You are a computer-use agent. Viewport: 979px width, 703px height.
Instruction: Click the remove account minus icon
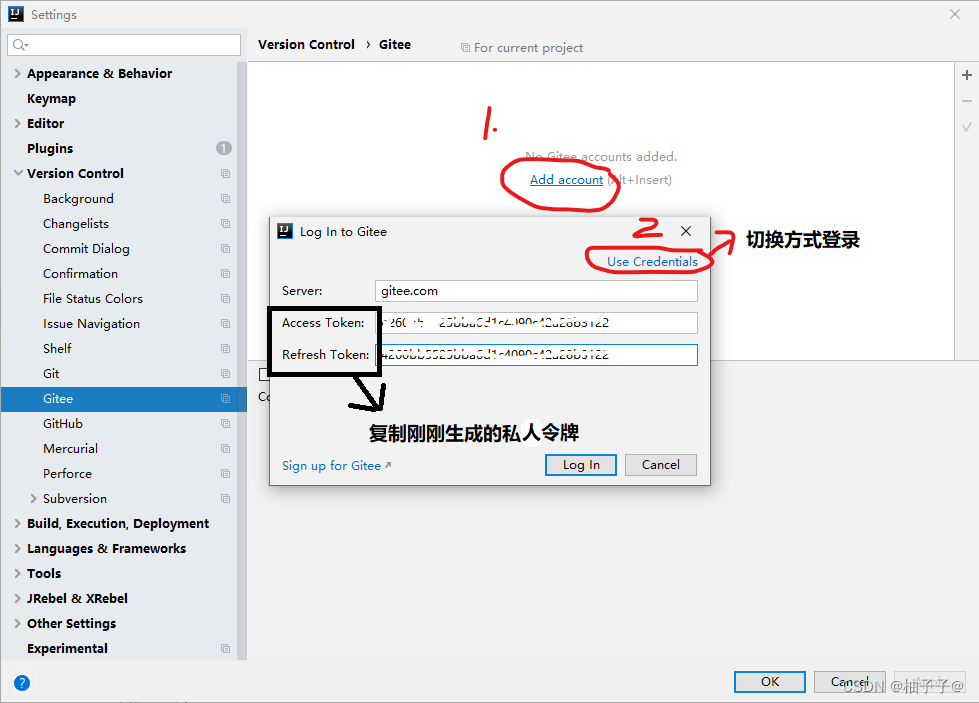[967, 101]
